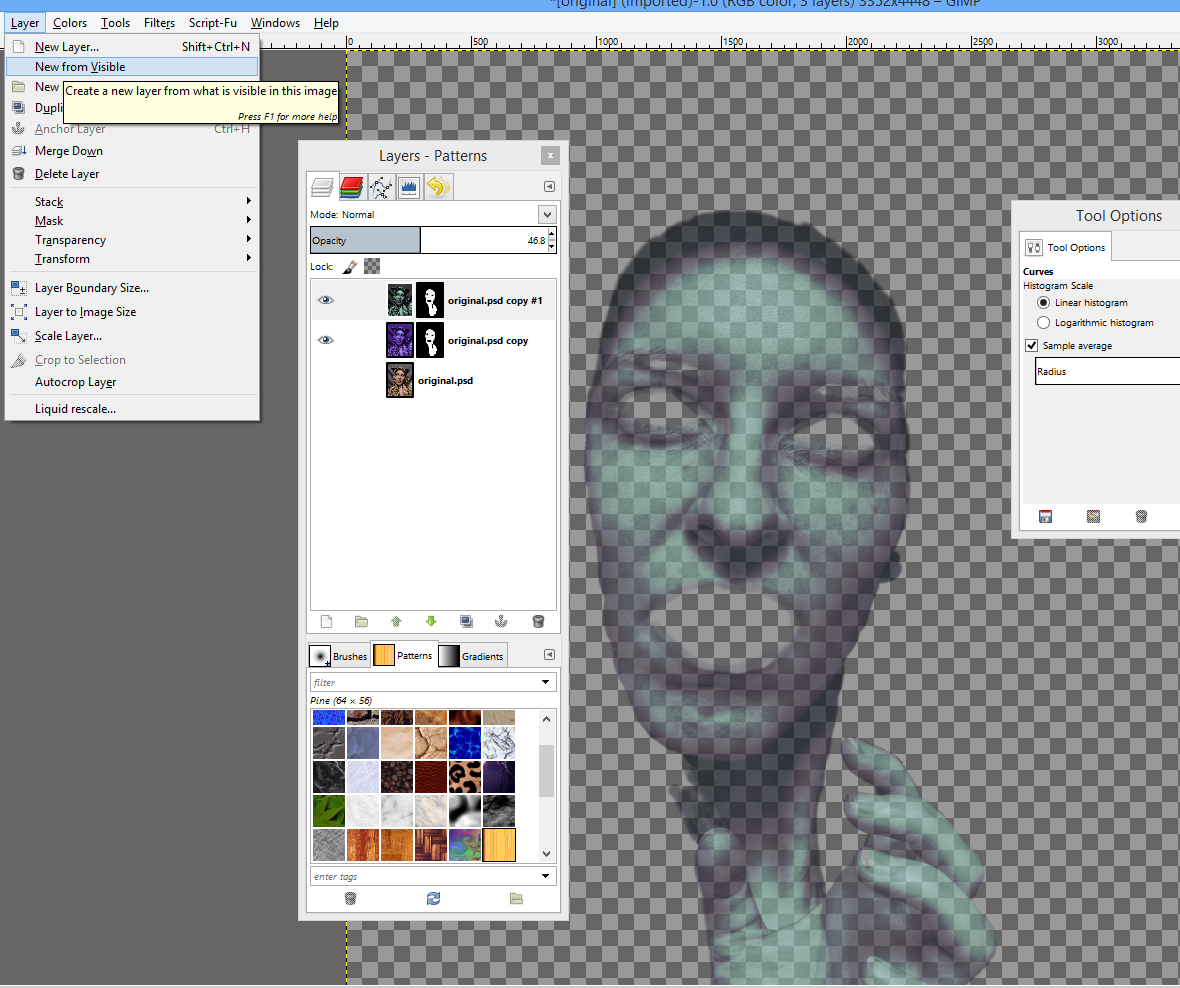The height and width of the screenshot is (988, 1180).
Task: Raise the layer with green up arrow
Action: coord(395,621)
